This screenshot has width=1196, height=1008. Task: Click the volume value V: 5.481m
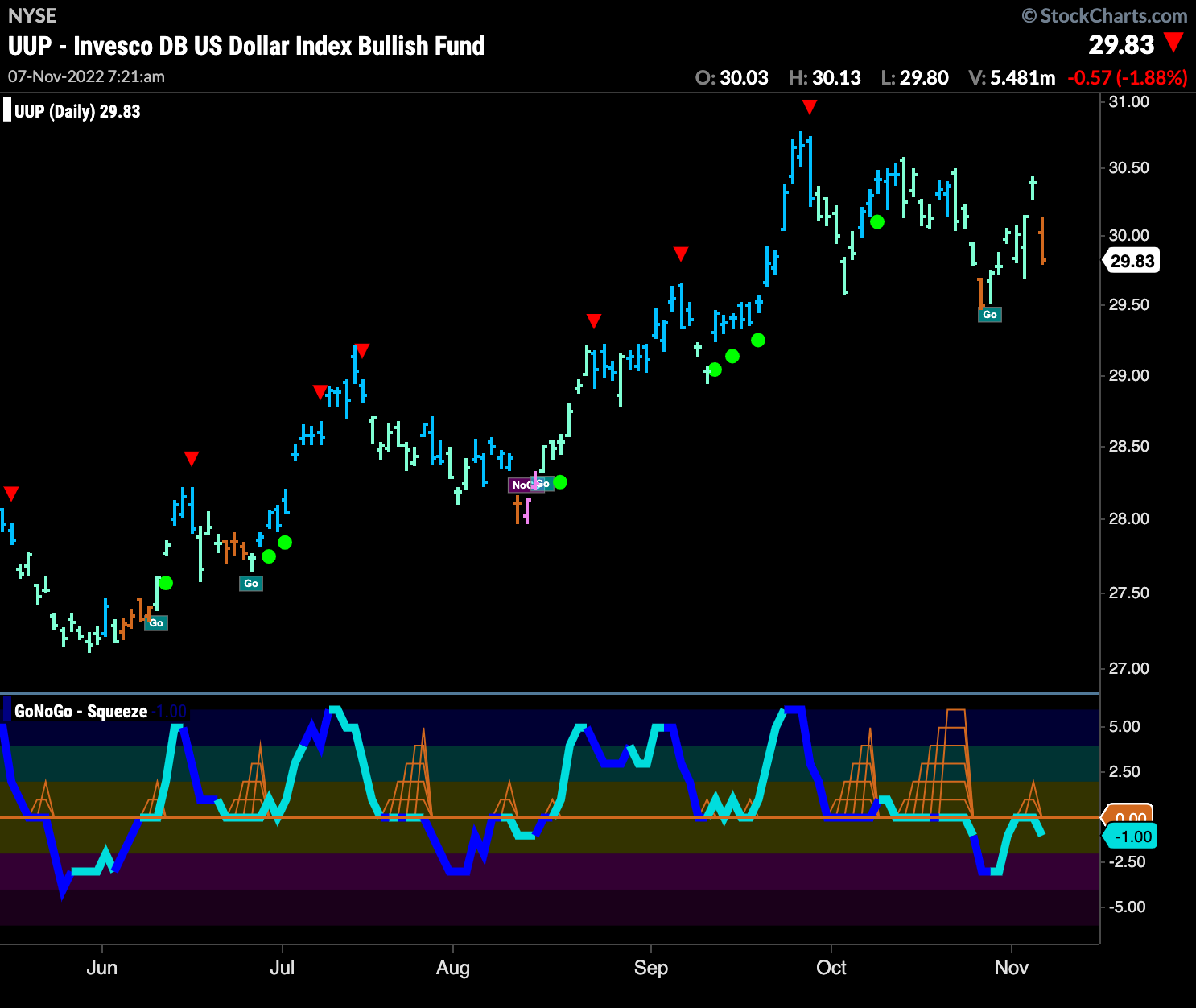[x=1012, y=78]
